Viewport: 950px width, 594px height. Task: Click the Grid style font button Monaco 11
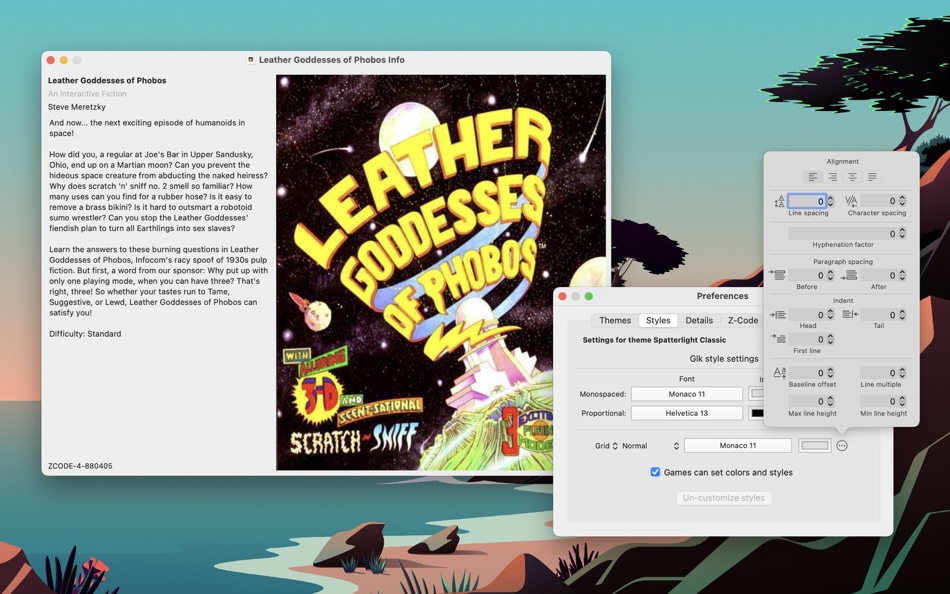coord(737,446)
